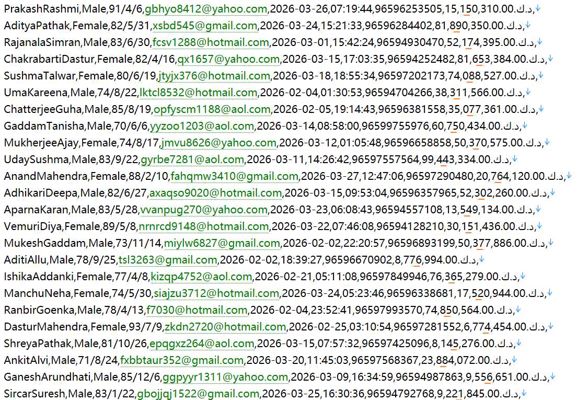Screen dimensions: 588x400
Task: Click tsl3263@gmail.com link
Action: (x=168, y=259)
